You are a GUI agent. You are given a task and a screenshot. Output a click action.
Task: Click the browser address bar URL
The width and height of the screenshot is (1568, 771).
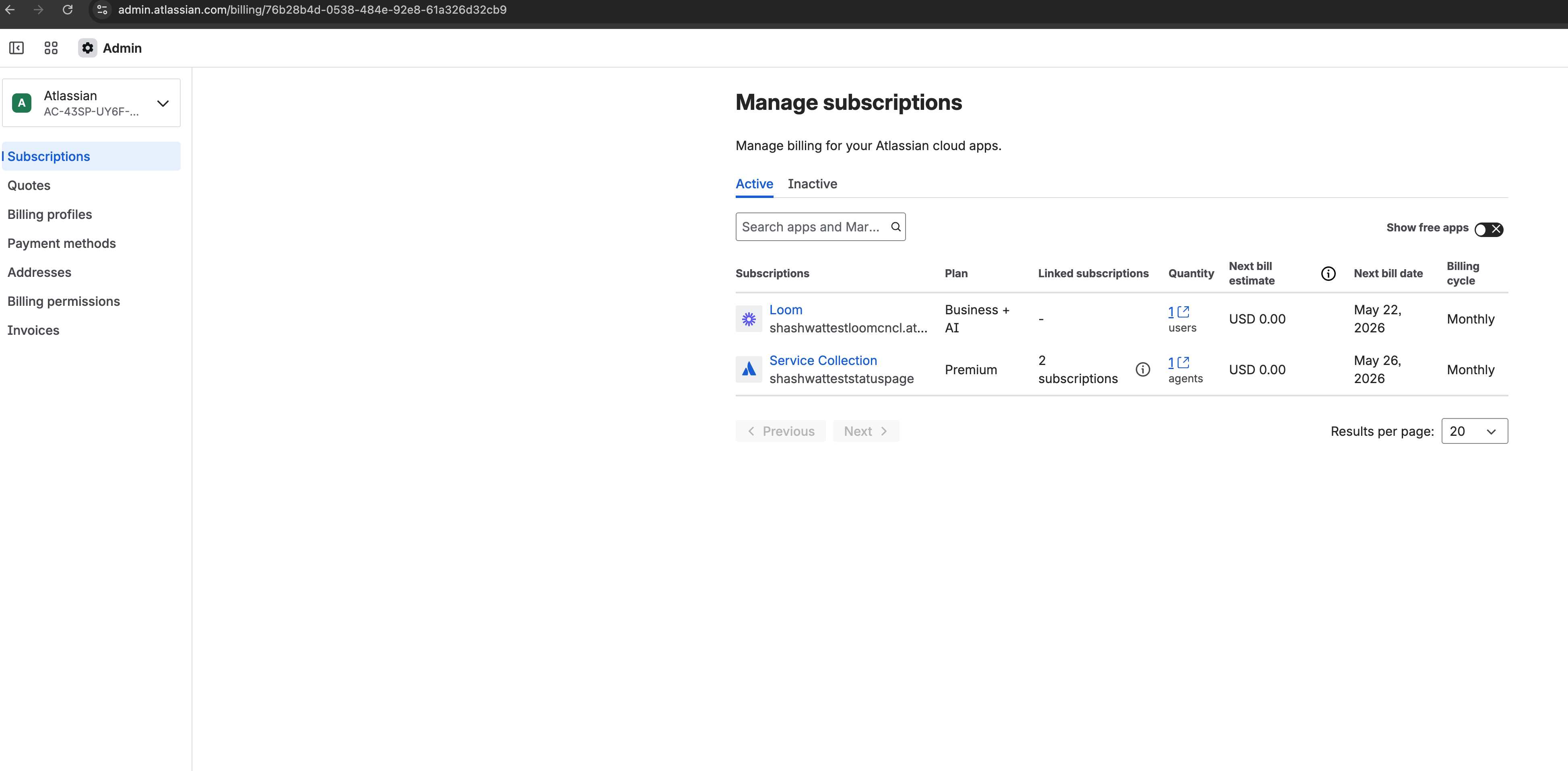312,10
